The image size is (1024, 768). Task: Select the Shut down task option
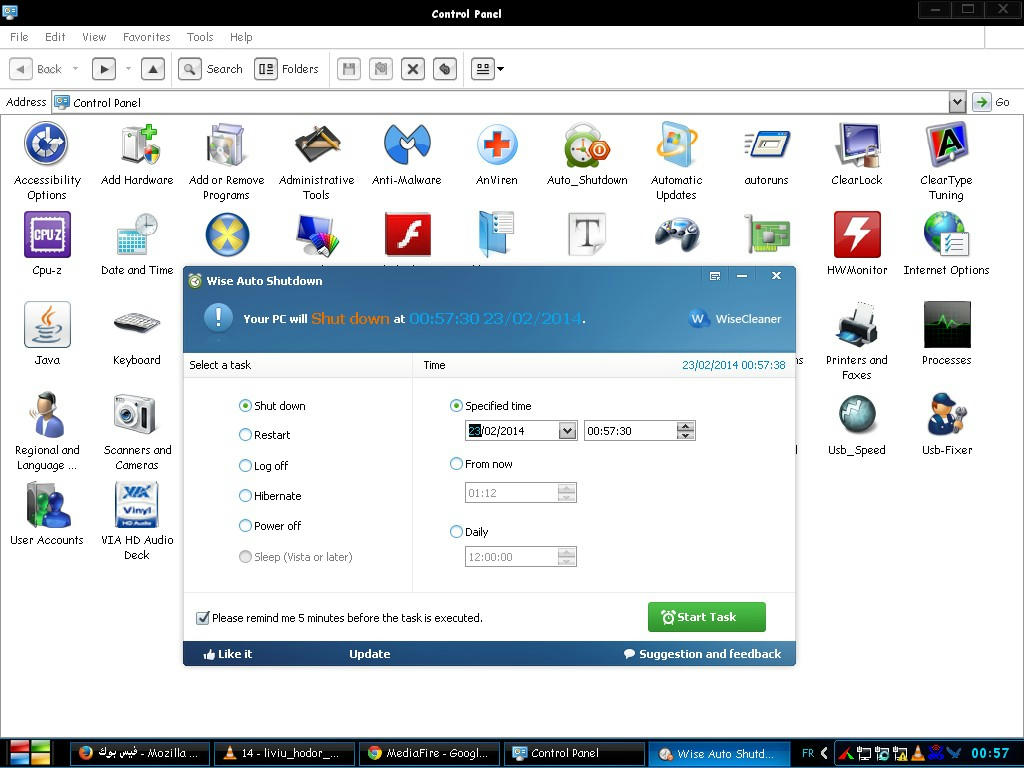(x=245, y=406)
